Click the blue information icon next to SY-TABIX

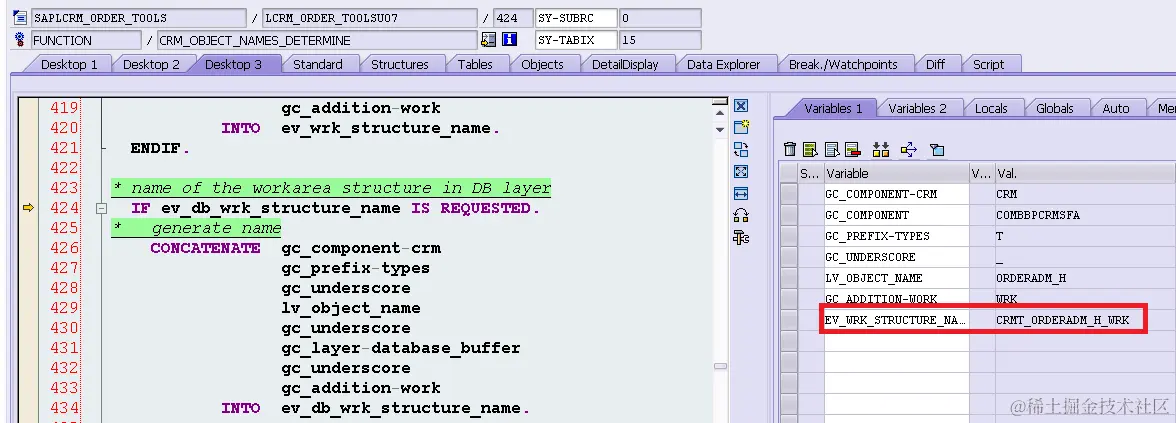point(510,40)
